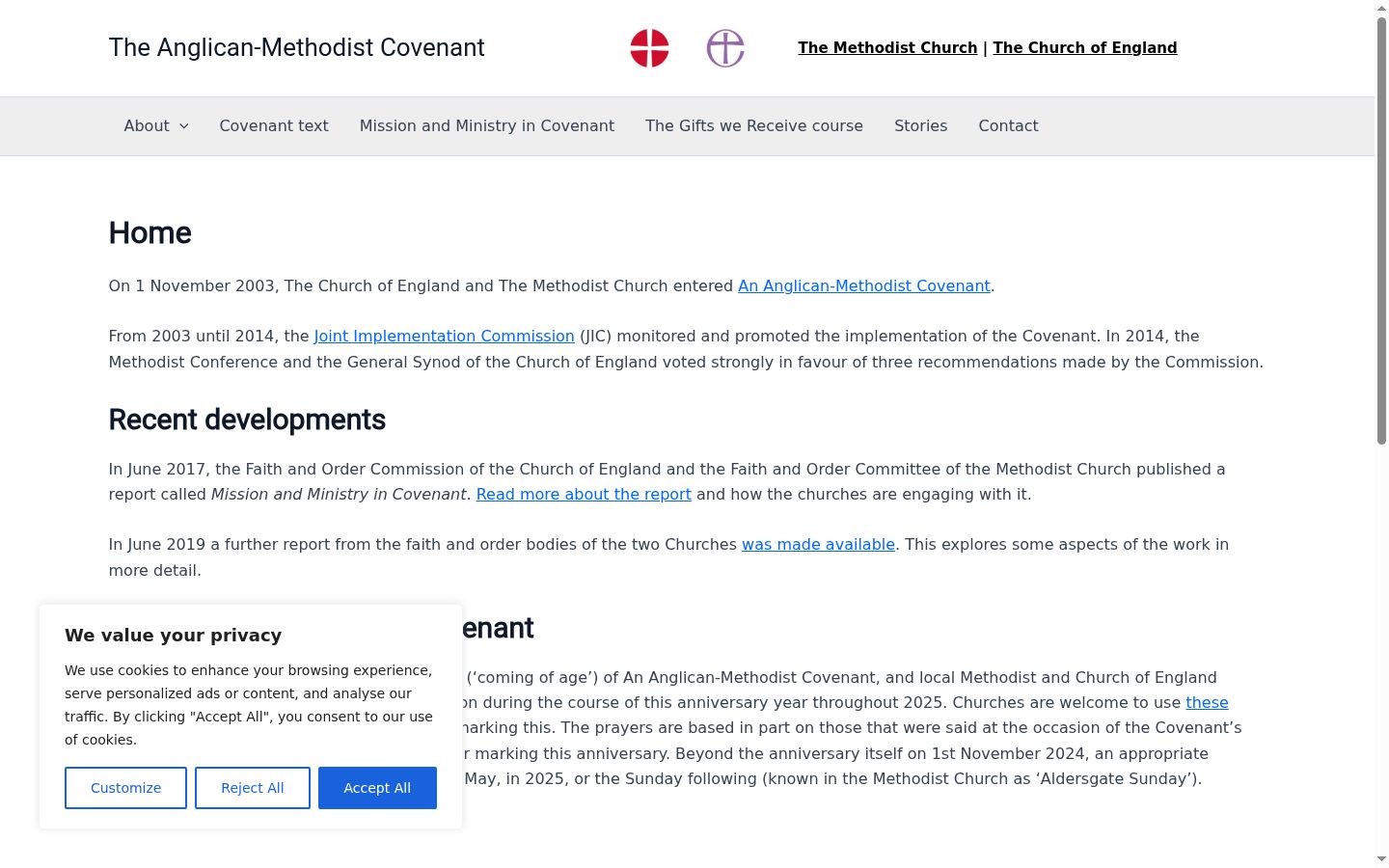
Task: Open the Stories menu item
Action: point(921,126)
